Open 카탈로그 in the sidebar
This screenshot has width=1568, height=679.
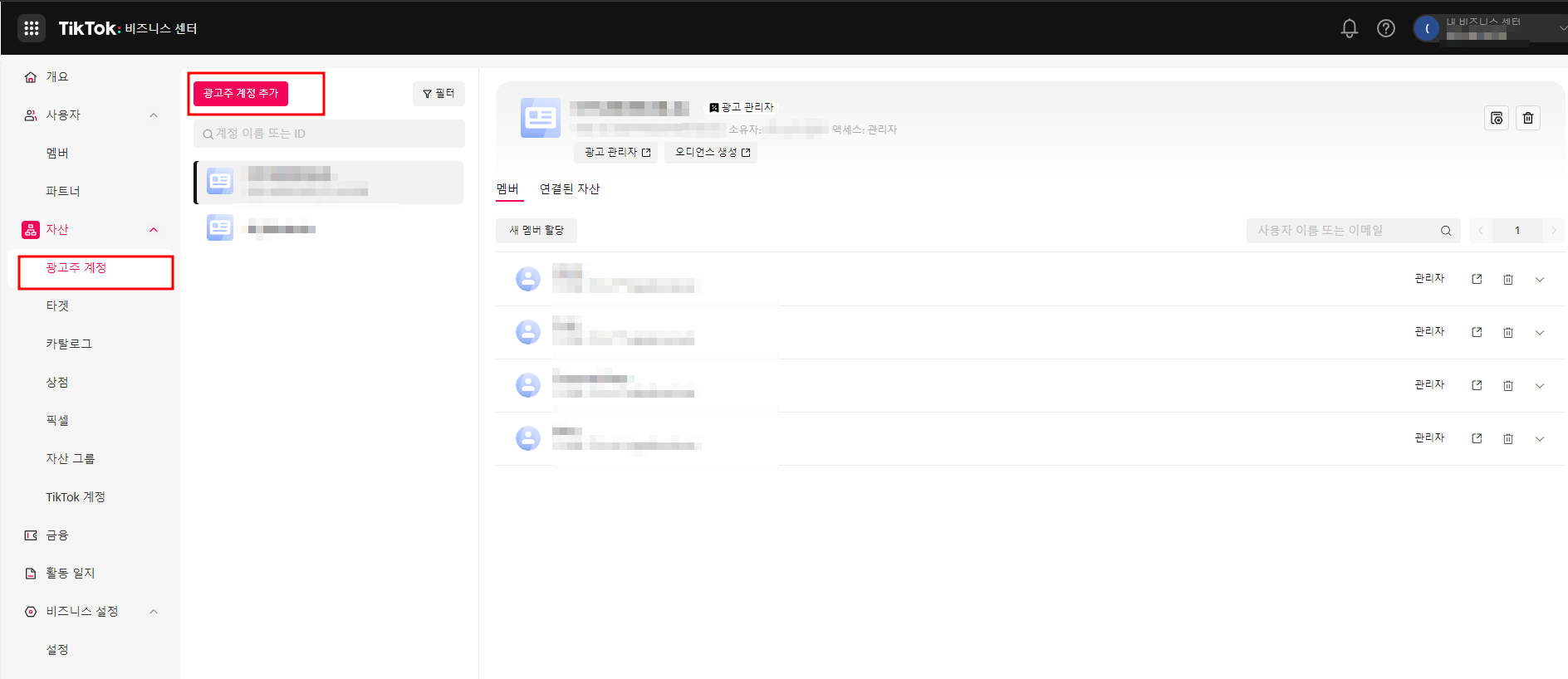pyautogui.click(x=69, y=344)
